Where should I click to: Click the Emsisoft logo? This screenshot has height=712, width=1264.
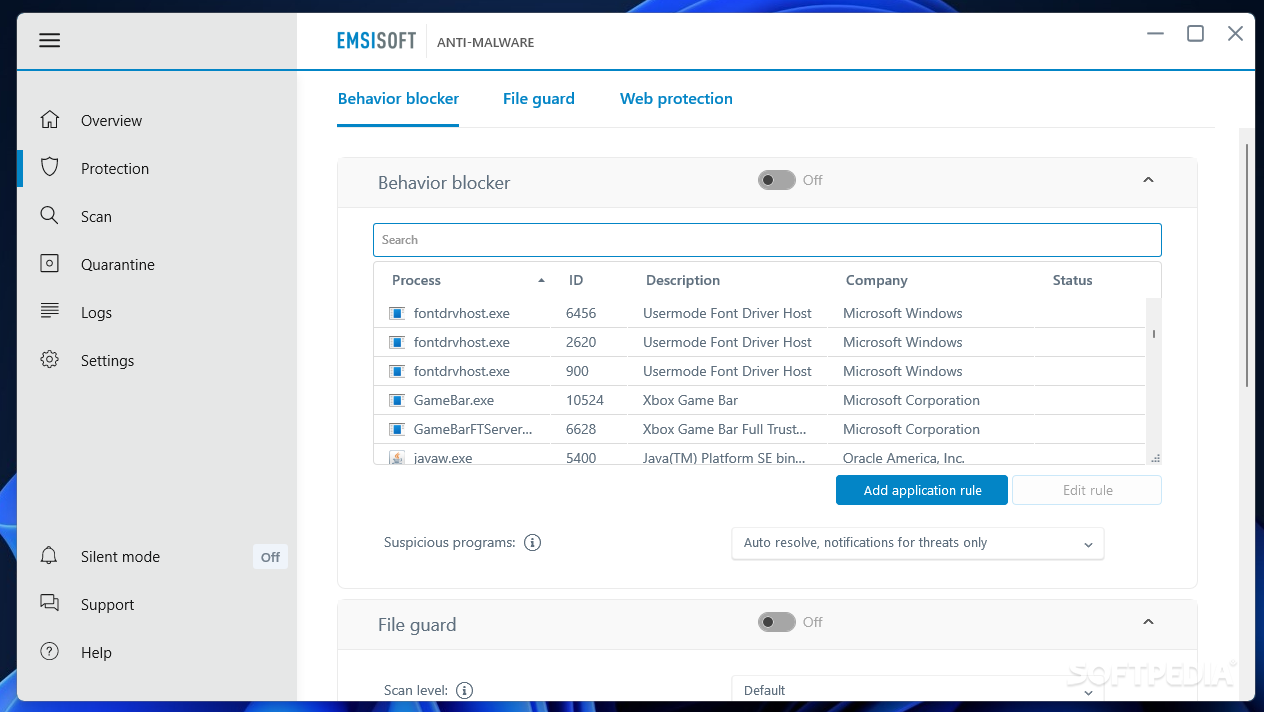376,41
